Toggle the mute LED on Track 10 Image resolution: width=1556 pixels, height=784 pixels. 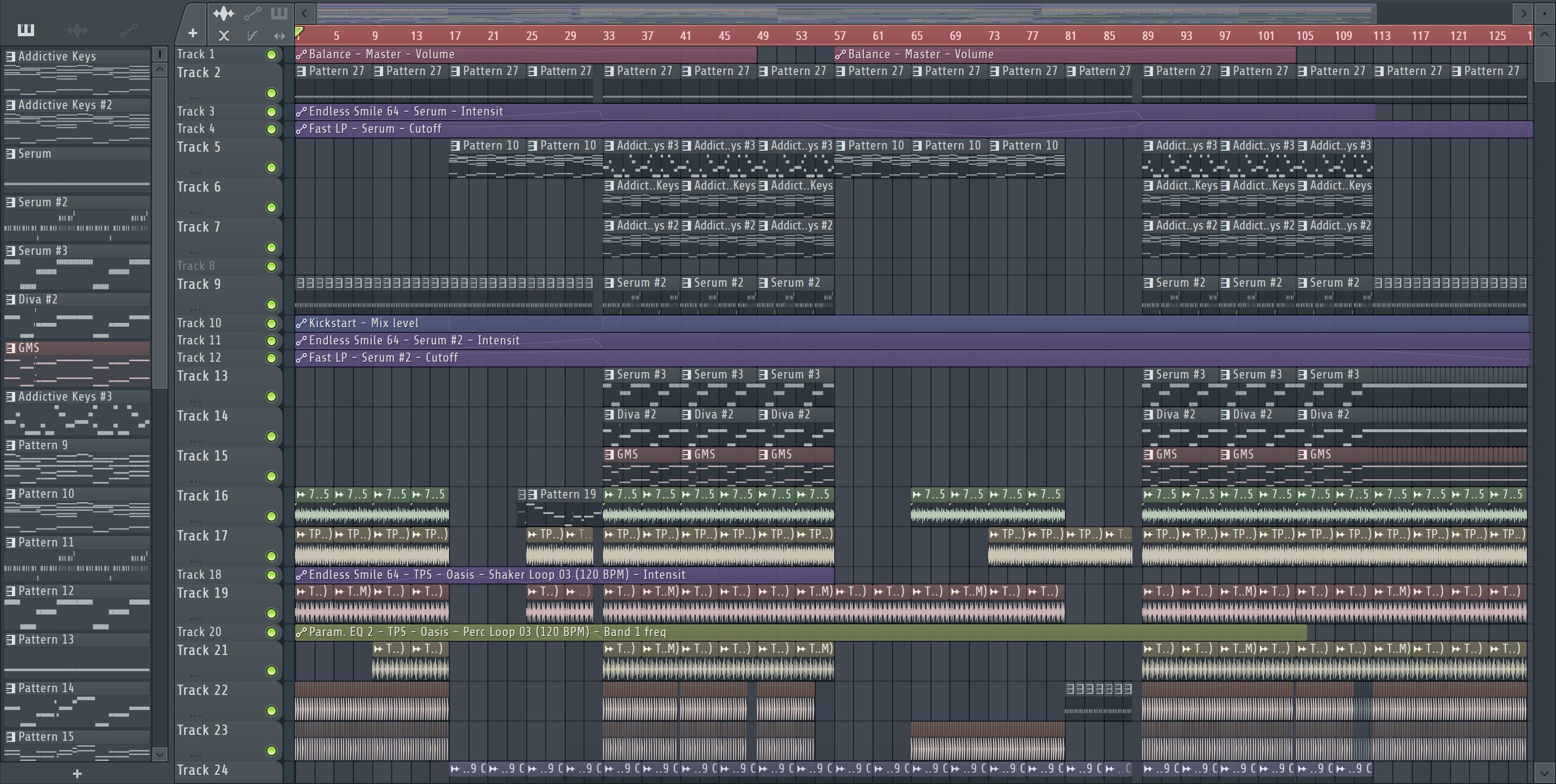271,323
